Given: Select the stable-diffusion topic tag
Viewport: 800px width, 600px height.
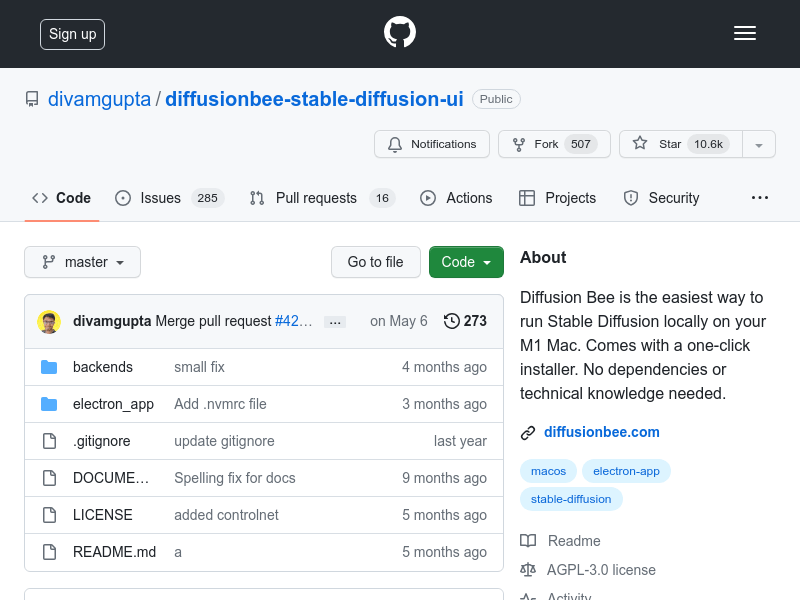Looking at the screenshot, I should click(571, 499).
